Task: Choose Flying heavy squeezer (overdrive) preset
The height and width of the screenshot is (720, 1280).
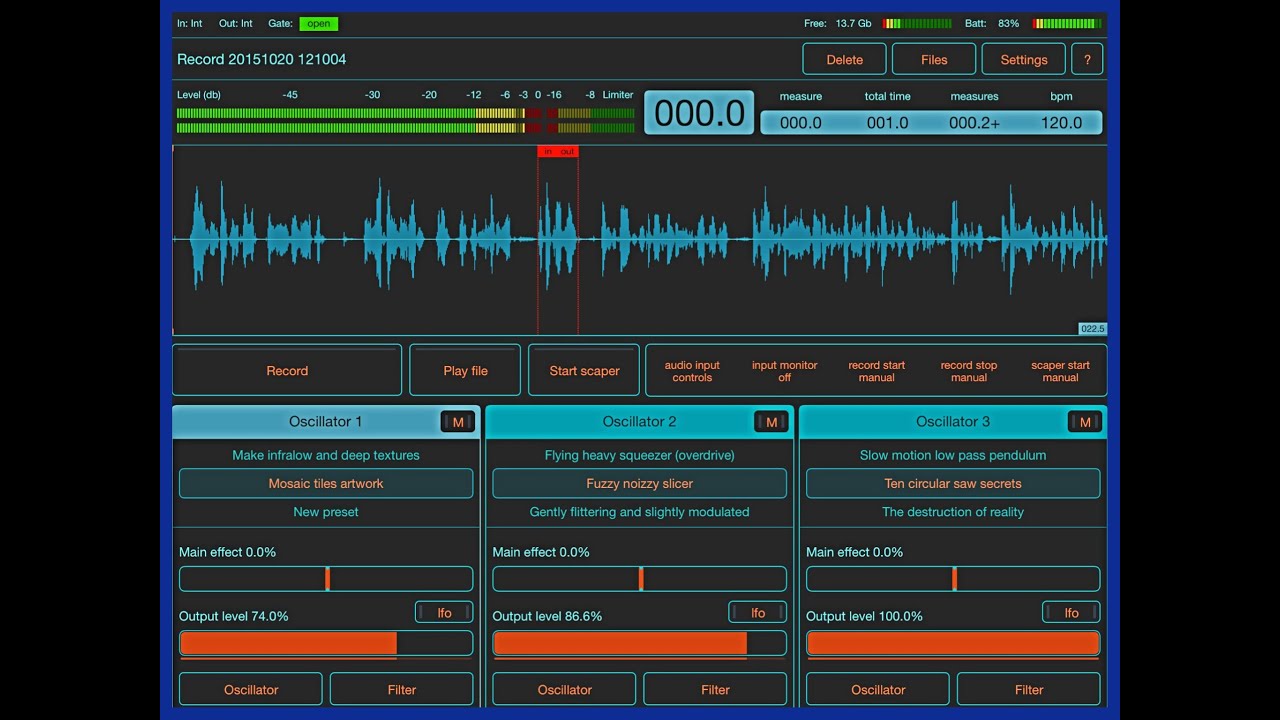Action: pyautogui.click(x=640, y=455)
